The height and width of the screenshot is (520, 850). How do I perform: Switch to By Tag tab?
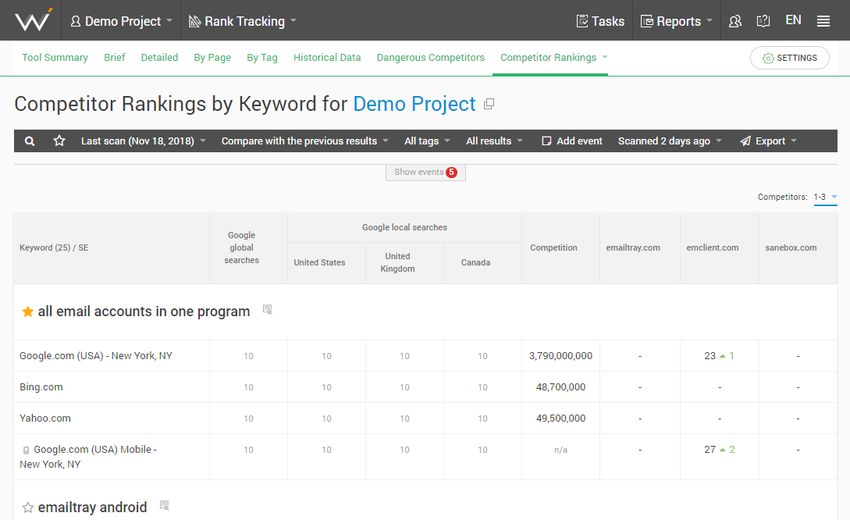262,57
